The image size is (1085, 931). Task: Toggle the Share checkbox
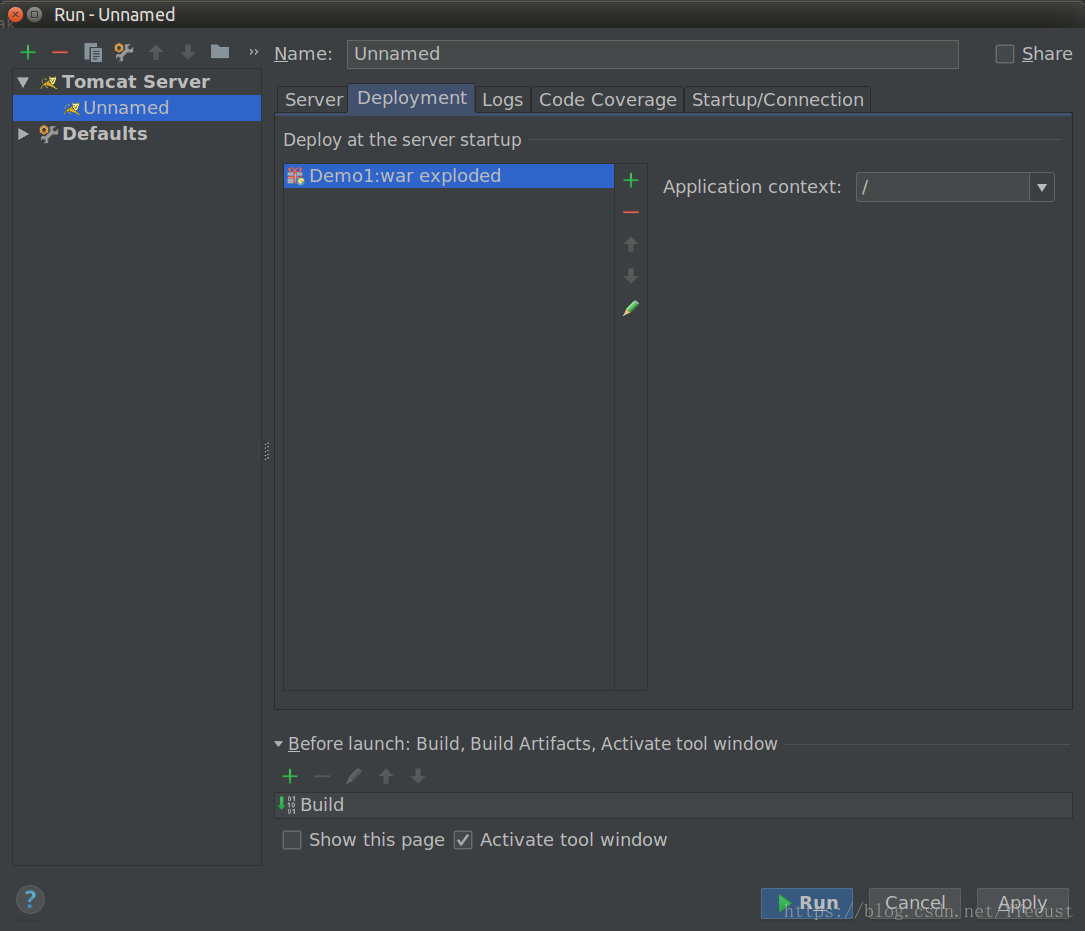click(x=1005, y=54)
